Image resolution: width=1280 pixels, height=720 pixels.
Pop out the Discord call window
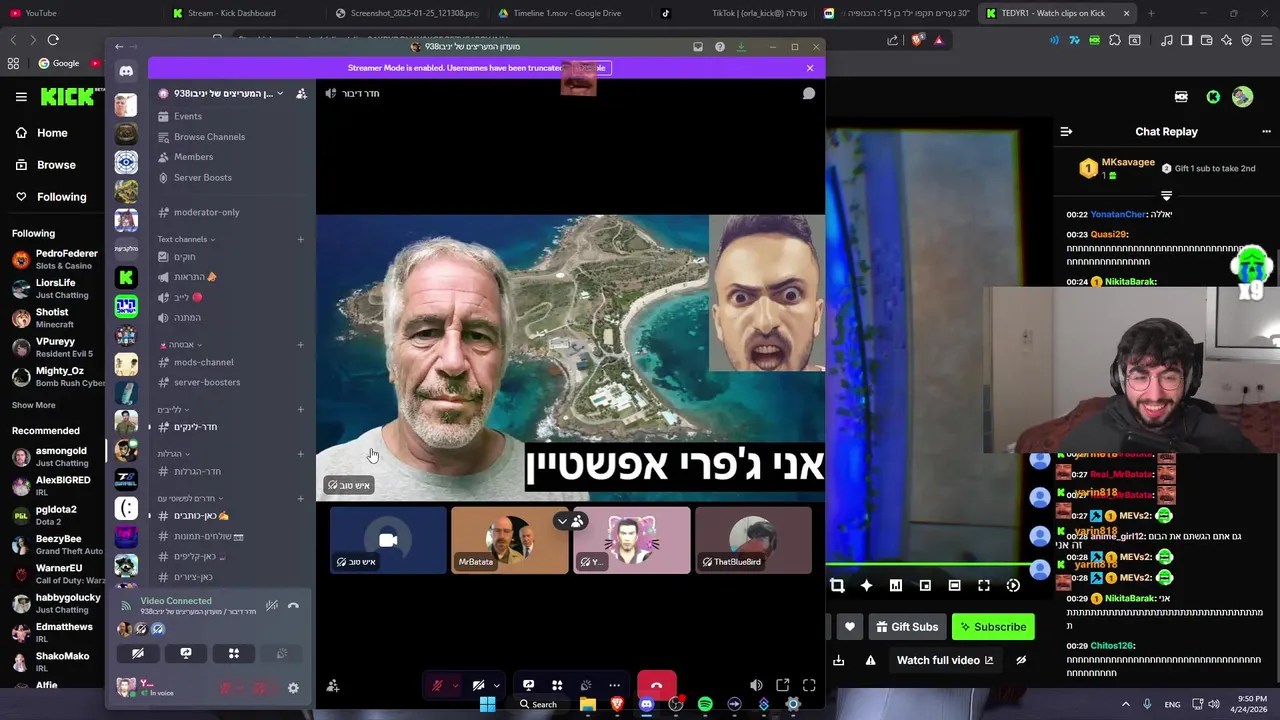tap(783, 685)
